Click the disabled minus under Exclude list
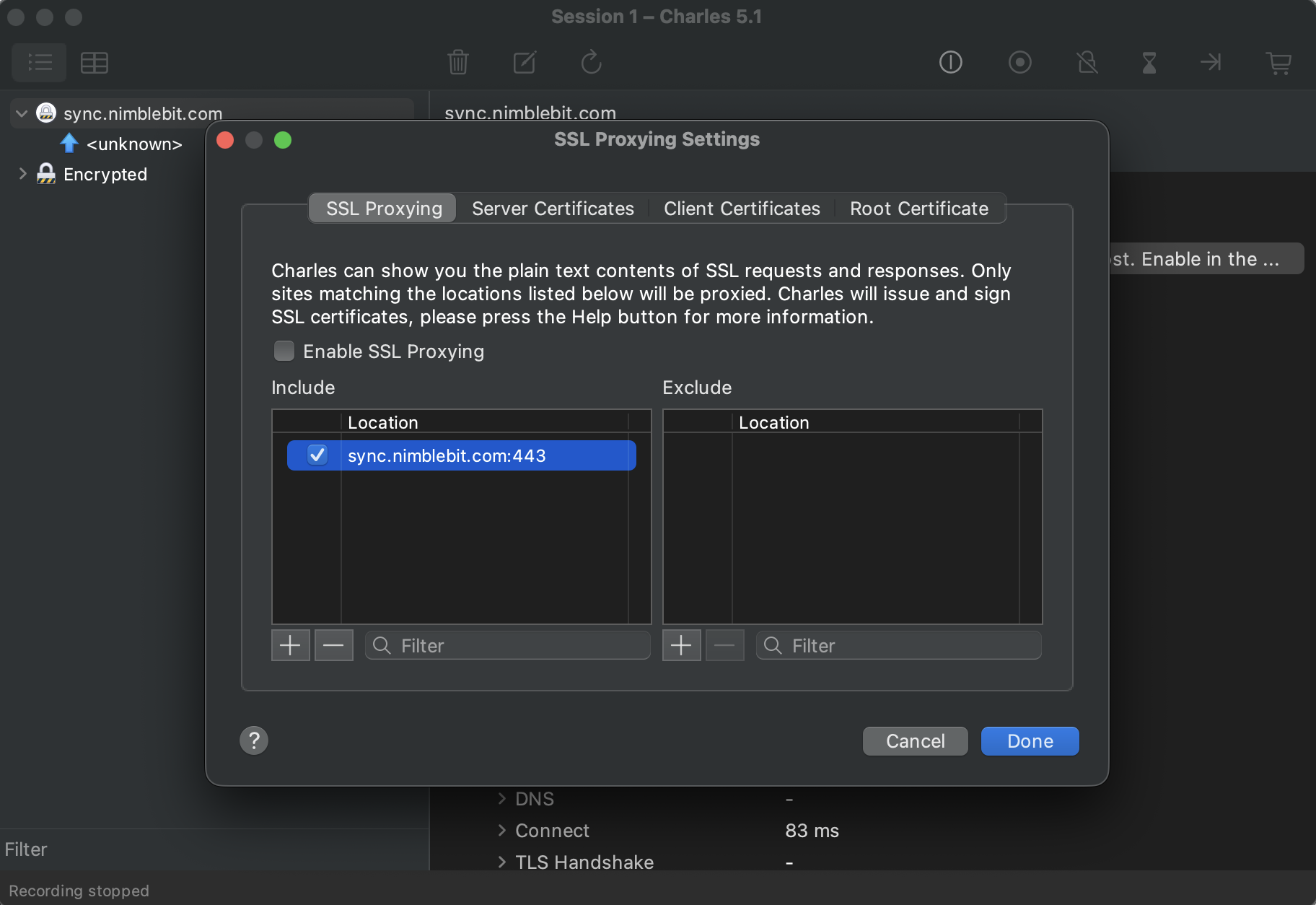The height and width of the screenshot is (905, 1316). pyautogui.click(x=724, y=645)
